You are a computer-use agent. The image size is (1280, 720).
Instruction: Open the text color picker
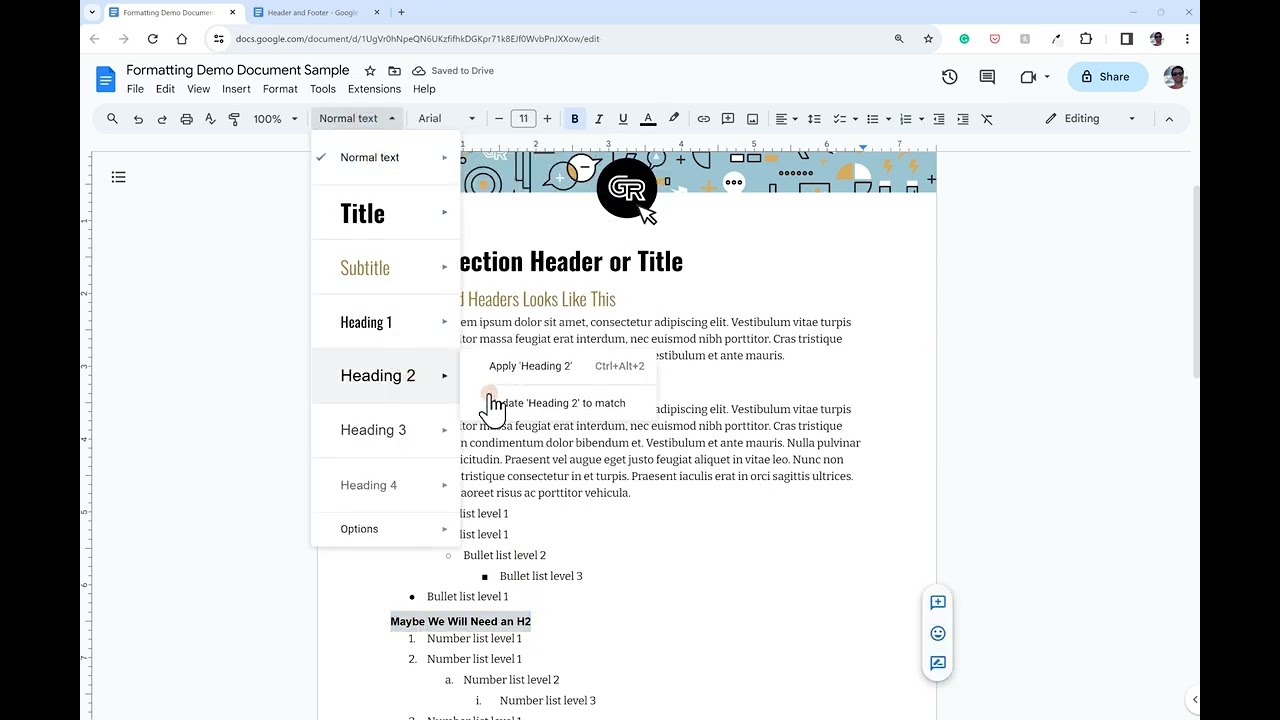coord(648,119)
